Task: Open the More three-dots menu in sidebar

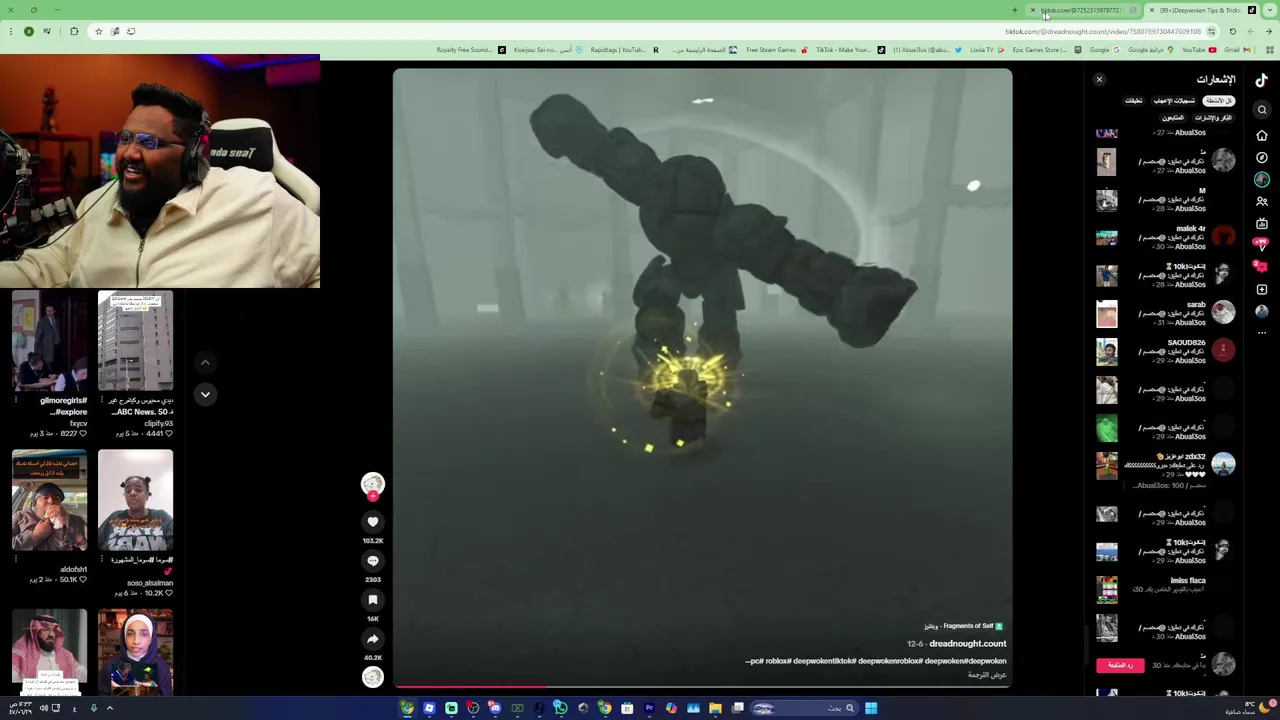Action: pos(1262,332)
